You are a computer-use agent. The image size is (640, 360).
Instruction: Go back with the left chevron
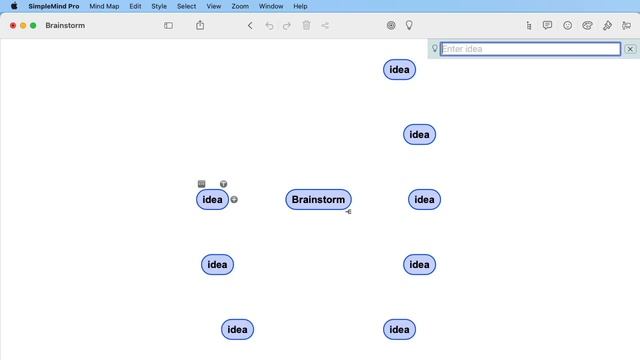coord(250,25)
